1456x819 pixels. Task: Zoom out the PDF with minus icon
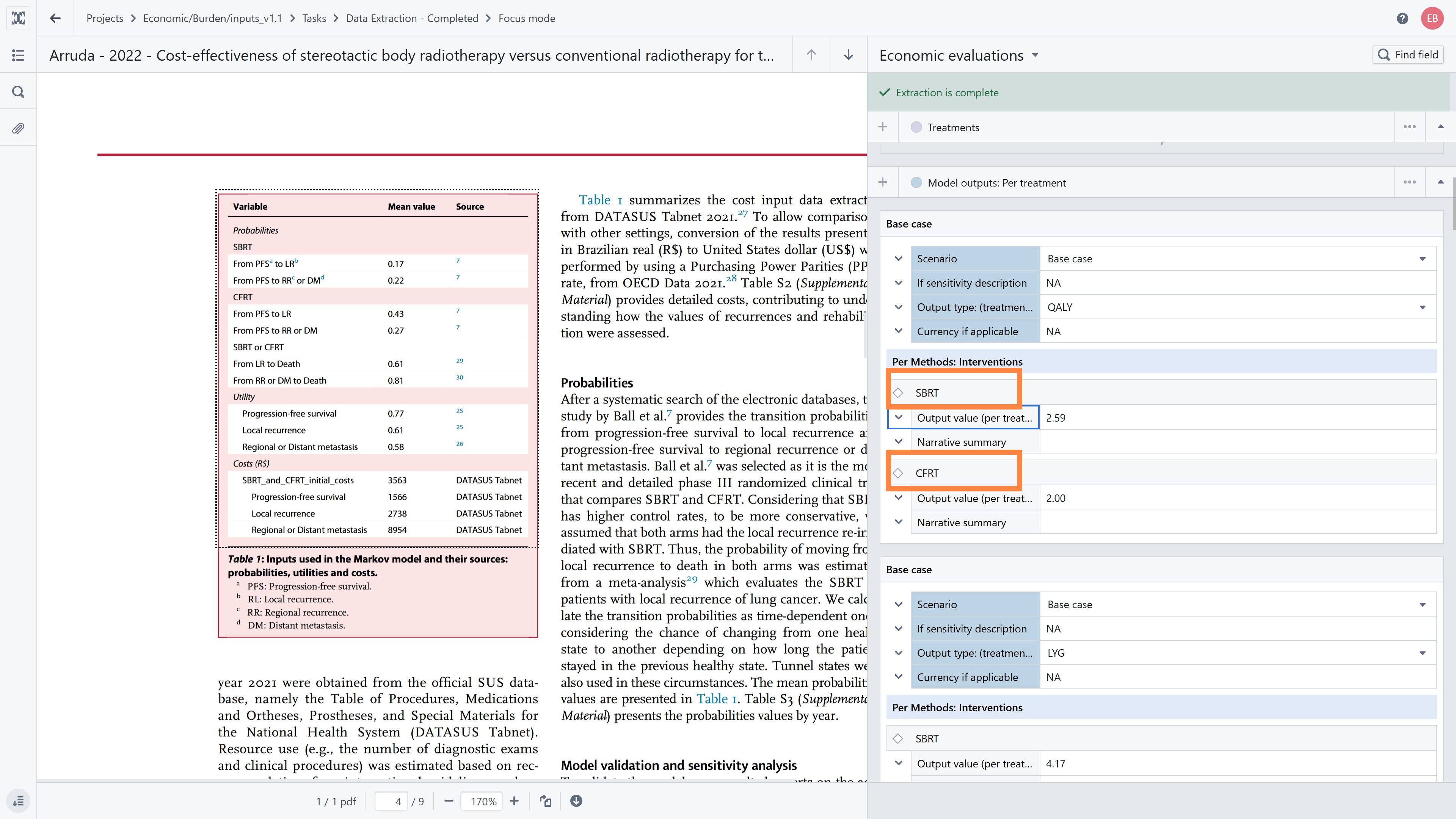(449, 801)
